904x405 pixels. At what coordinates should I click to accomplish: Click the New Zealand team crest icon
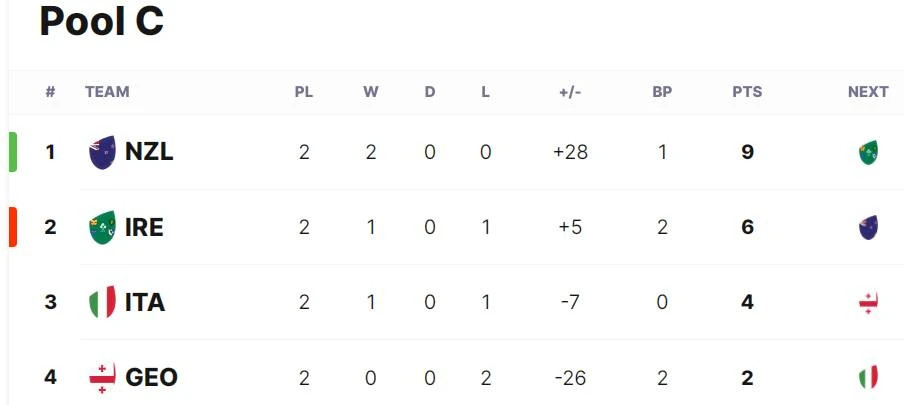[x=102, y=152]
